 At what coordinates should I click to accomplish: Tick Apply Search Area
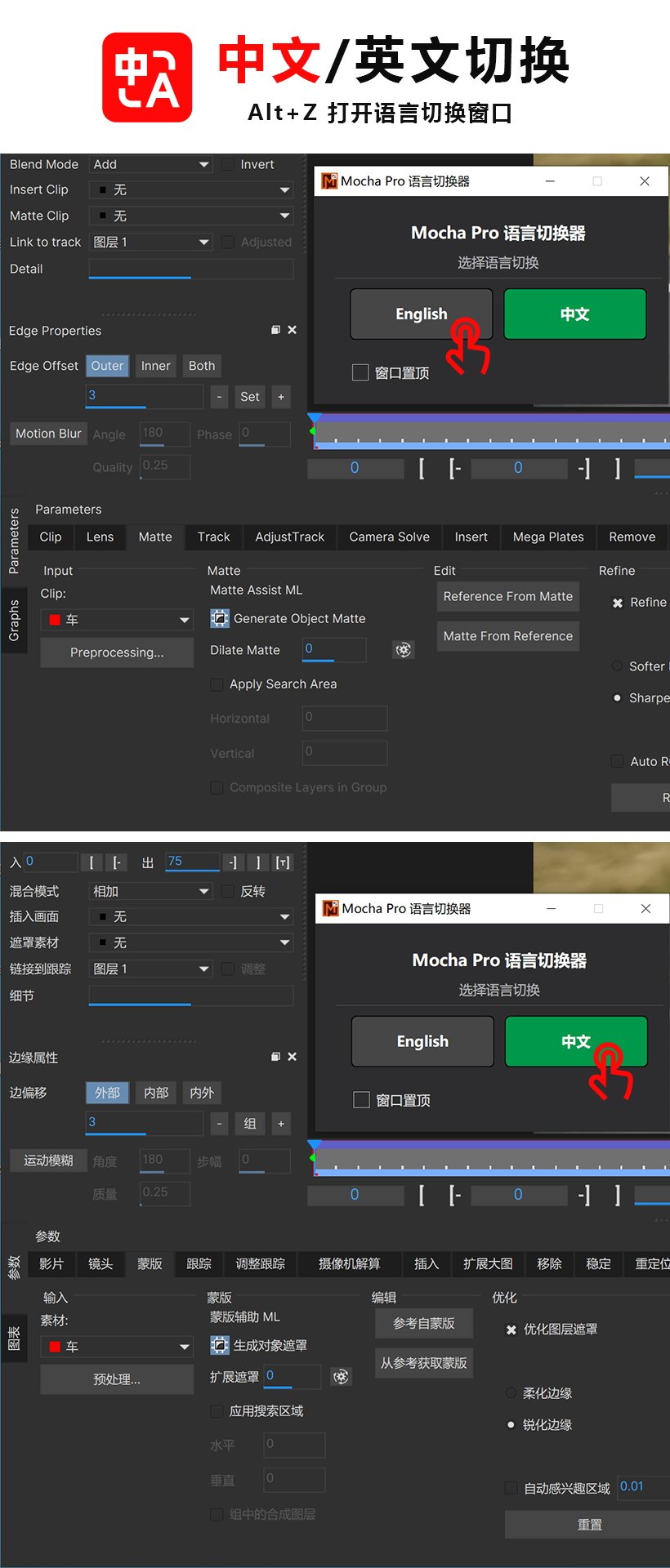point(217,684)
